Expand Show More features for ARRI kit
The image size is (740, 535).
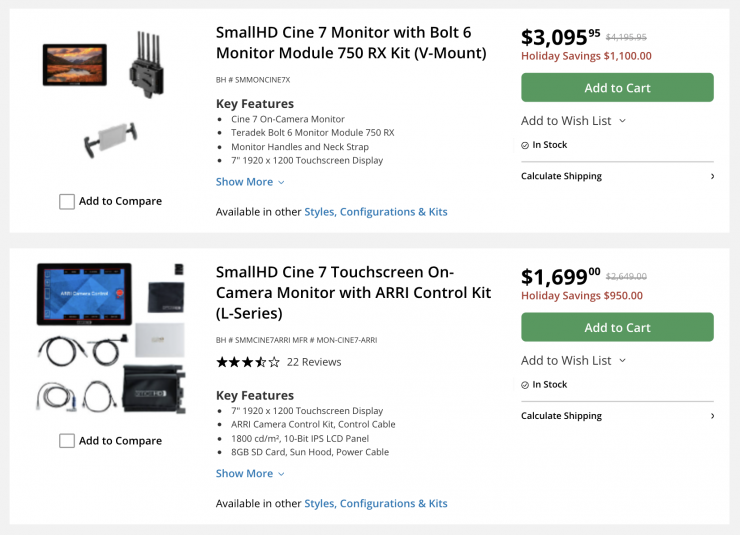[x=250, y=474]
